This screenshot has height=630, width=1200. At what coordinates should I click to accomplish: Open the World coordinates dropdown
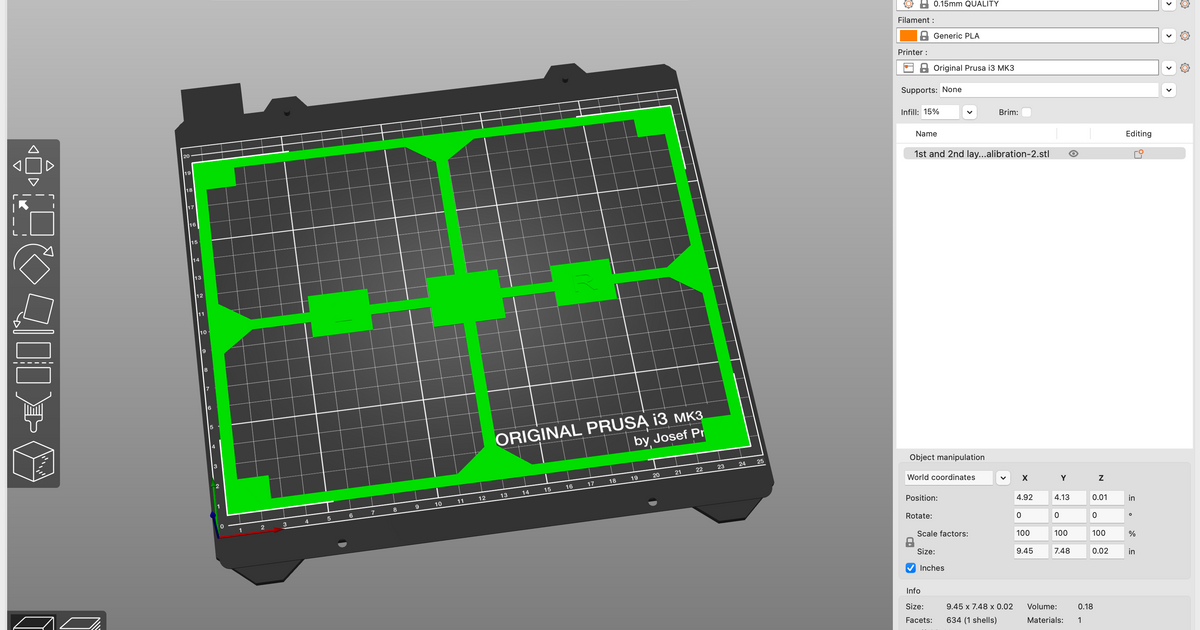pos(1003,477)
